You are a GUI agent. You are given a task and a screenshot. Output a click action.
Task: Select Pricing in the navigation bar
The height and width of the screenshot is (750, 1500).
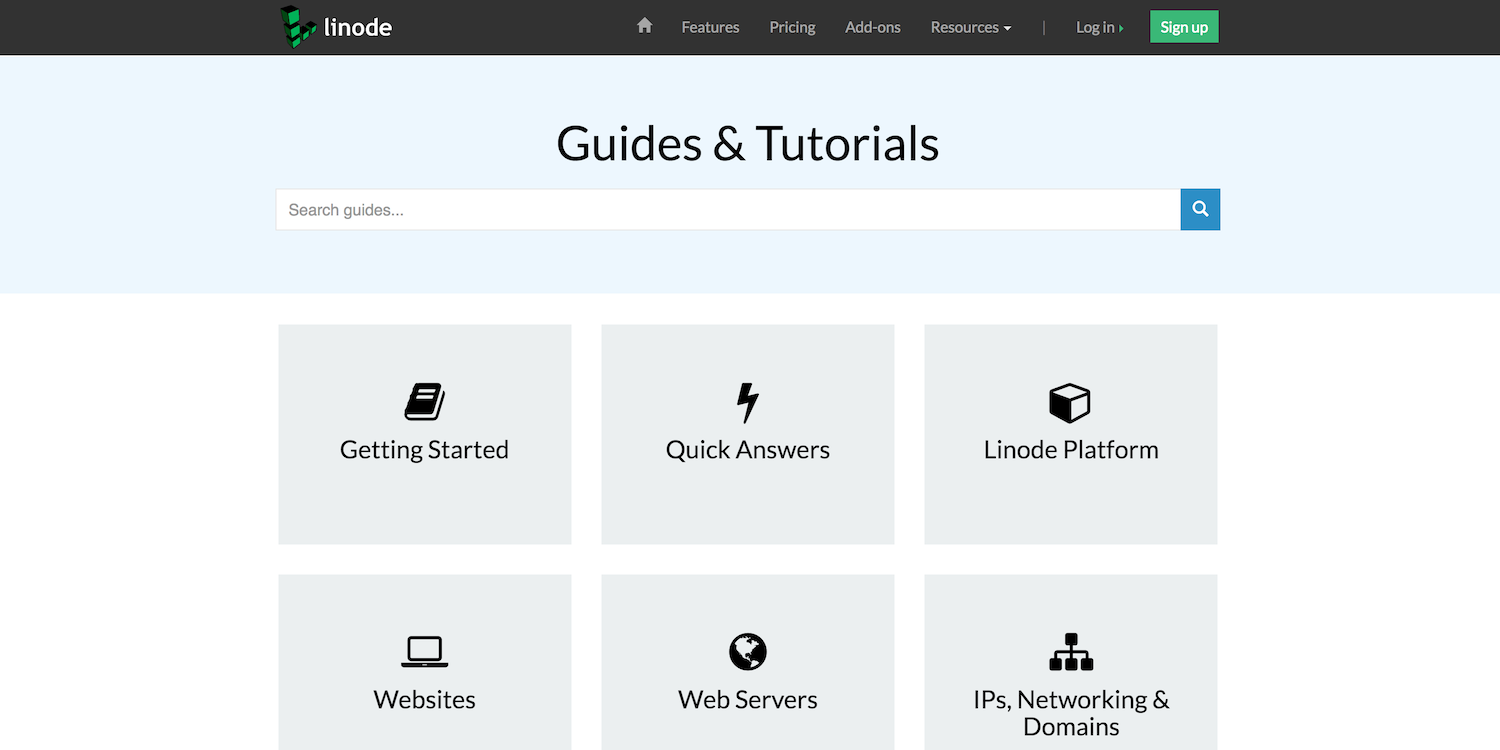(792, 27)
